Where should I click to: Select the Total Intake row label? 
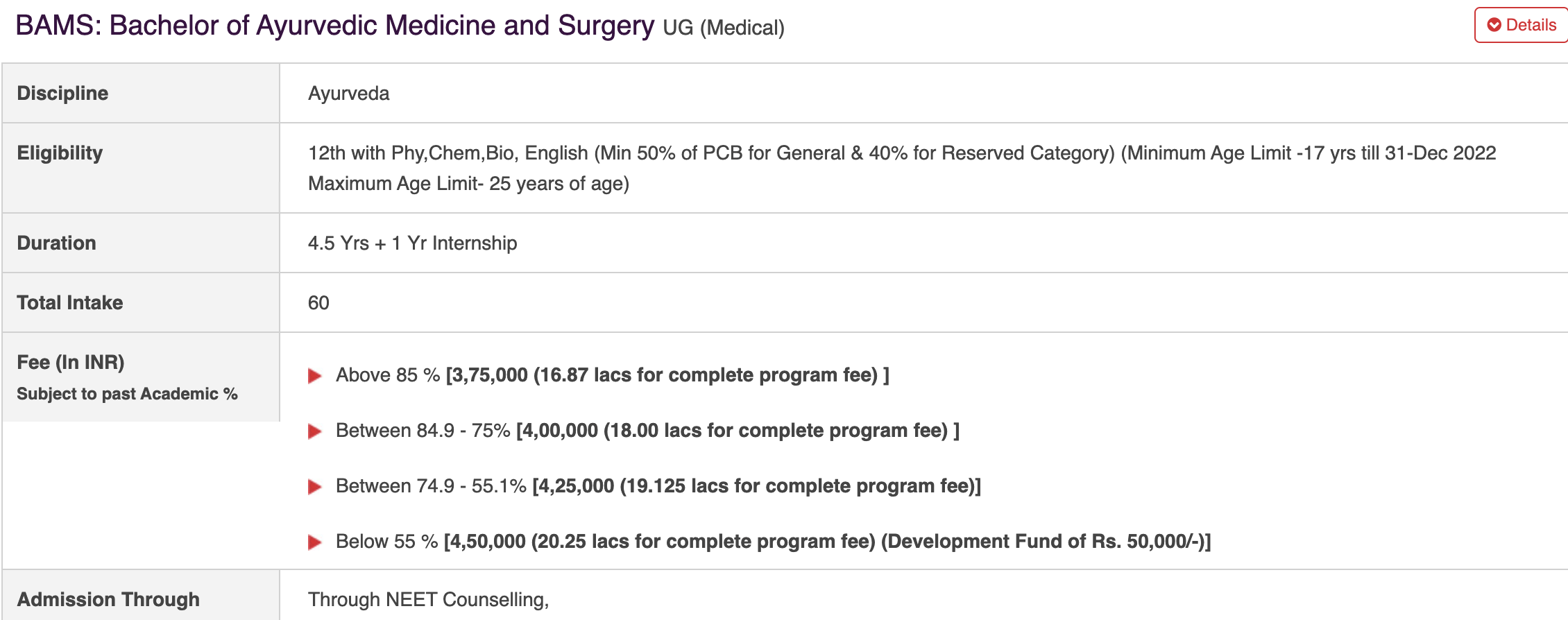(69, 302)
